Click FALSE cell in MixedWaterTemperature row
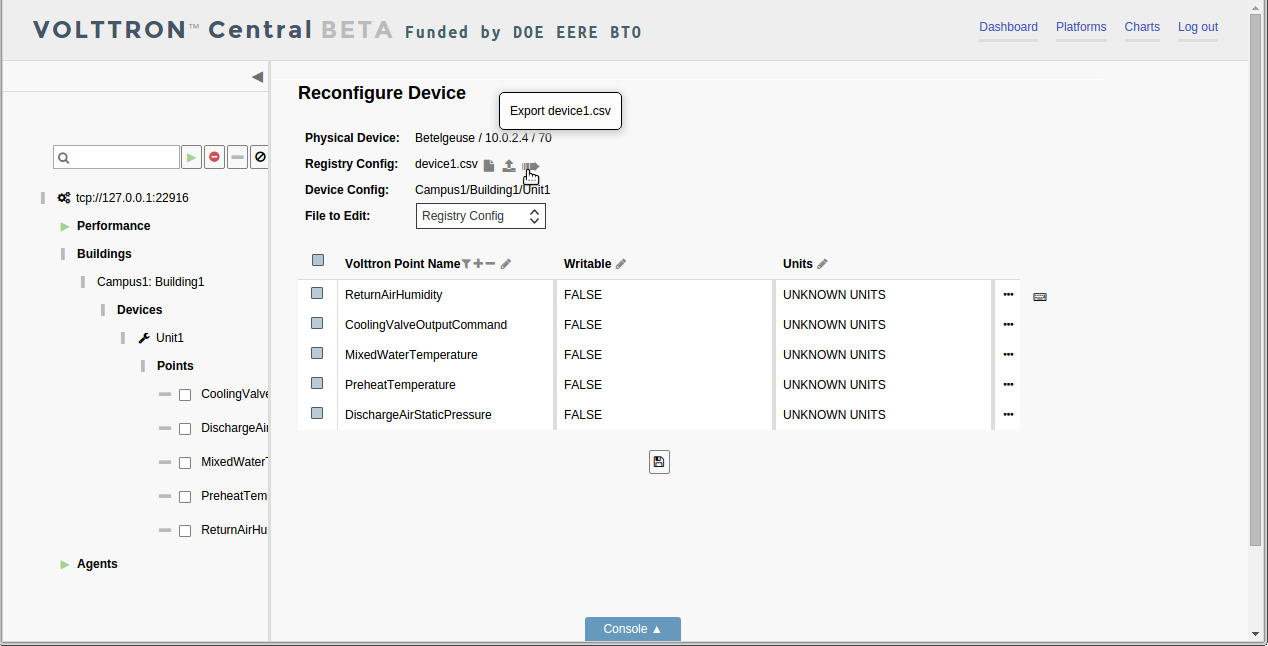1268x646 pixels. [x=665, y=355]
